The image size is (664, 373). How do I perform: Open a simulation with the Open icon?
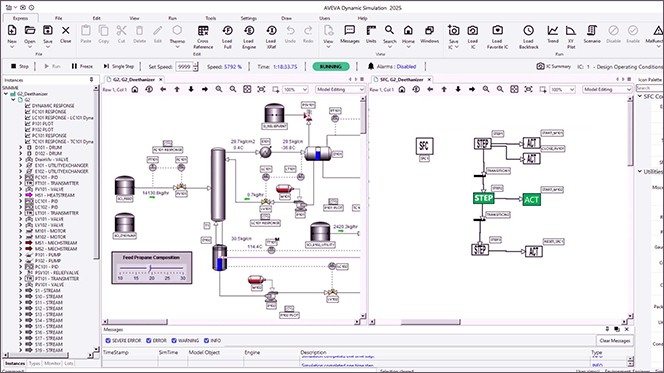tap(30, 30)
